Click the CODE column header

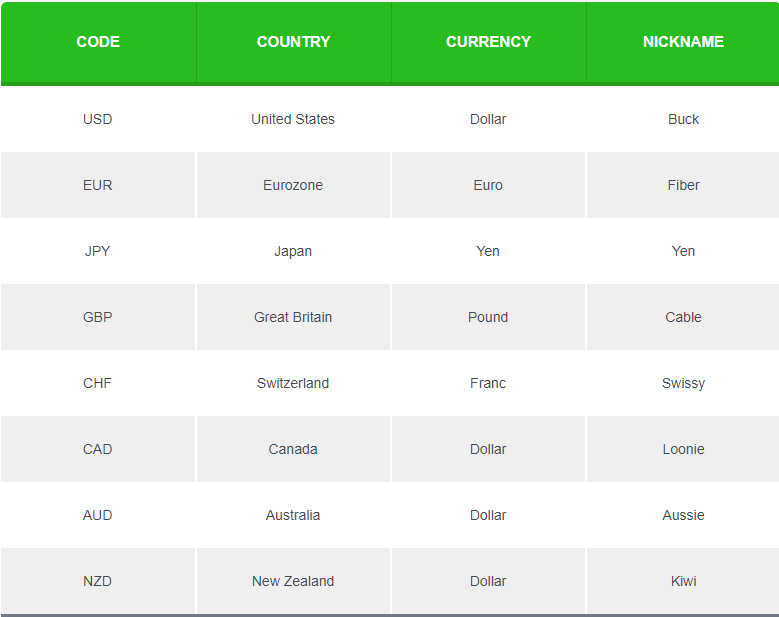coord(98,42)
